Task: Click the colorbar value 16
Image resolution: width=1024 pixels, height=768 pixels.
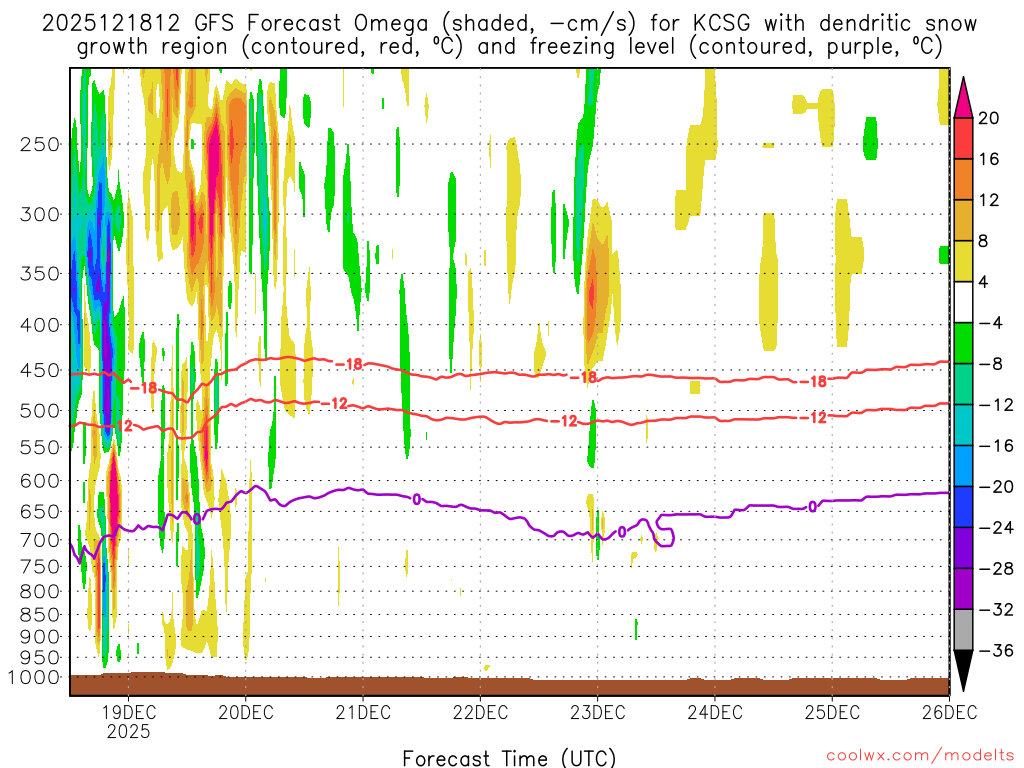Action: pos(989,159)
